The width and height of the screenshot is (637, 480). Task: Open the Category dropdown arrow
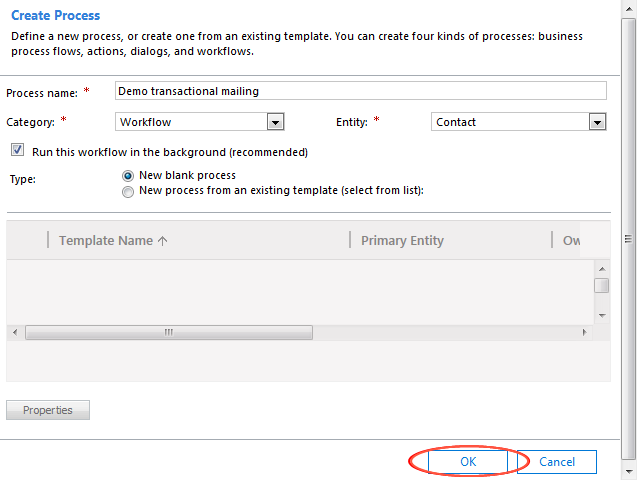click(x=276, y=122)
